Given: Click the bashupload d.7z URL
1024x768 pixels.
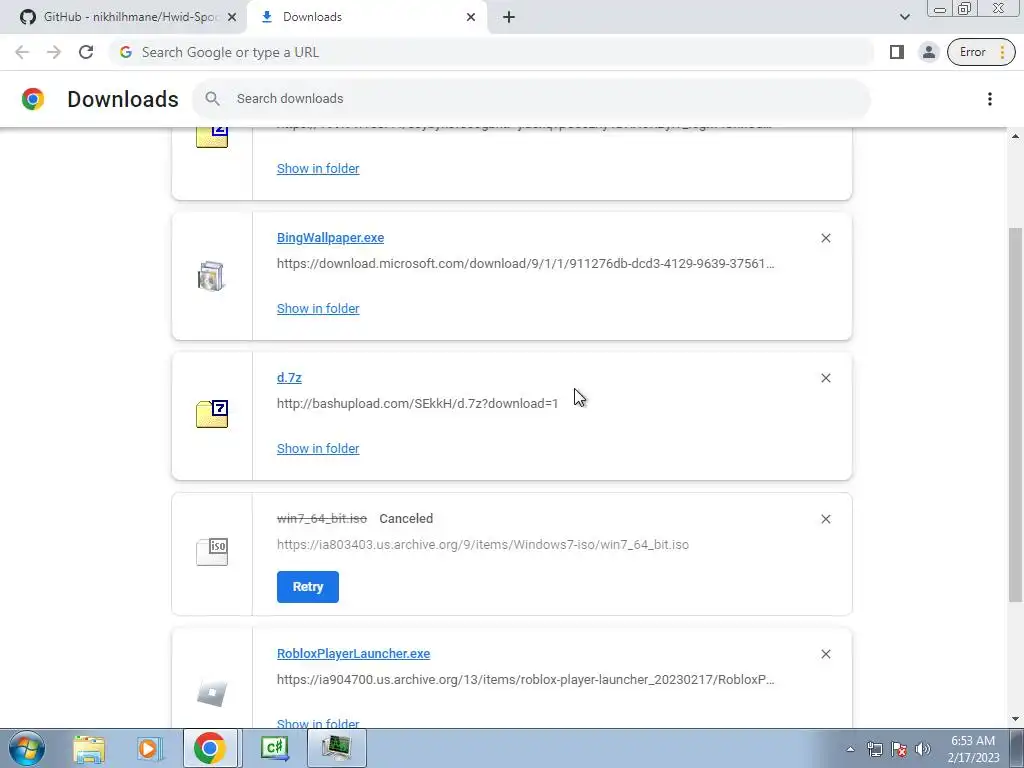Looking at the screenshot, I should (417, 404).
